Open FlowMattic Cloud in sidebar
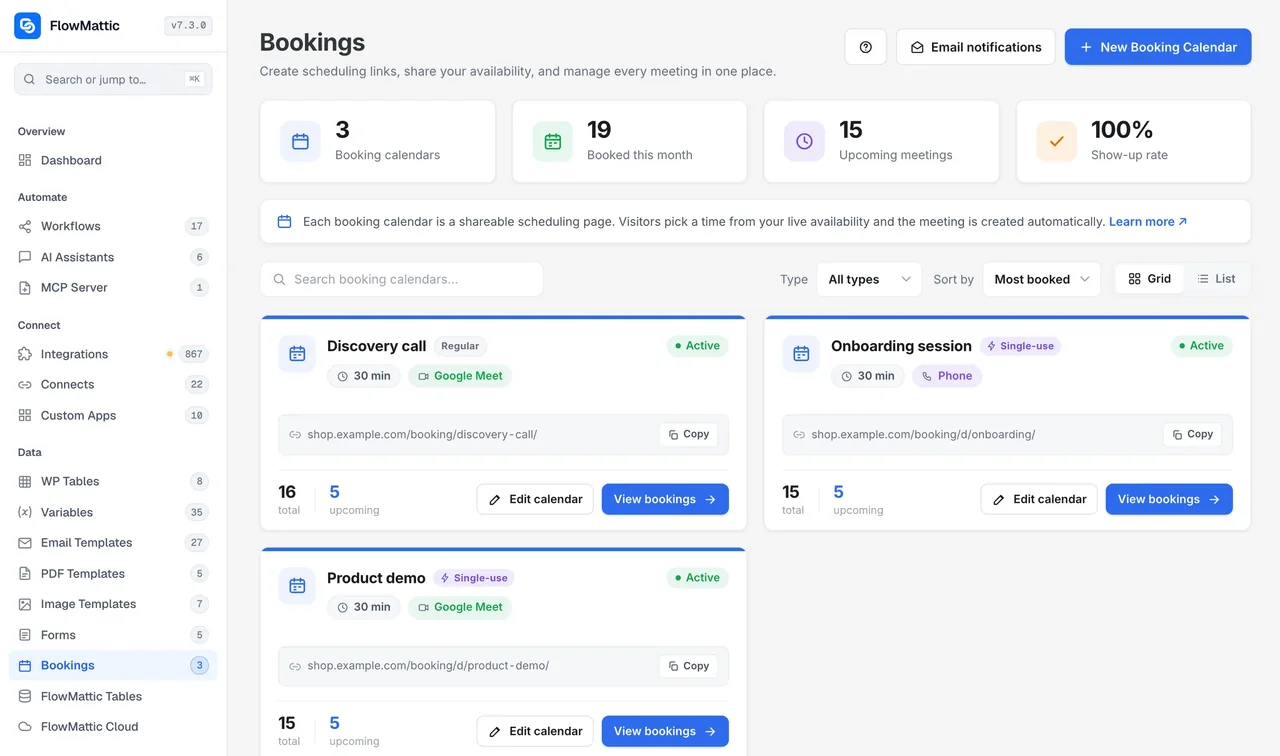The height and width of the screenshot is (756, 1280). pyautogui.click(x=113, y=727)
